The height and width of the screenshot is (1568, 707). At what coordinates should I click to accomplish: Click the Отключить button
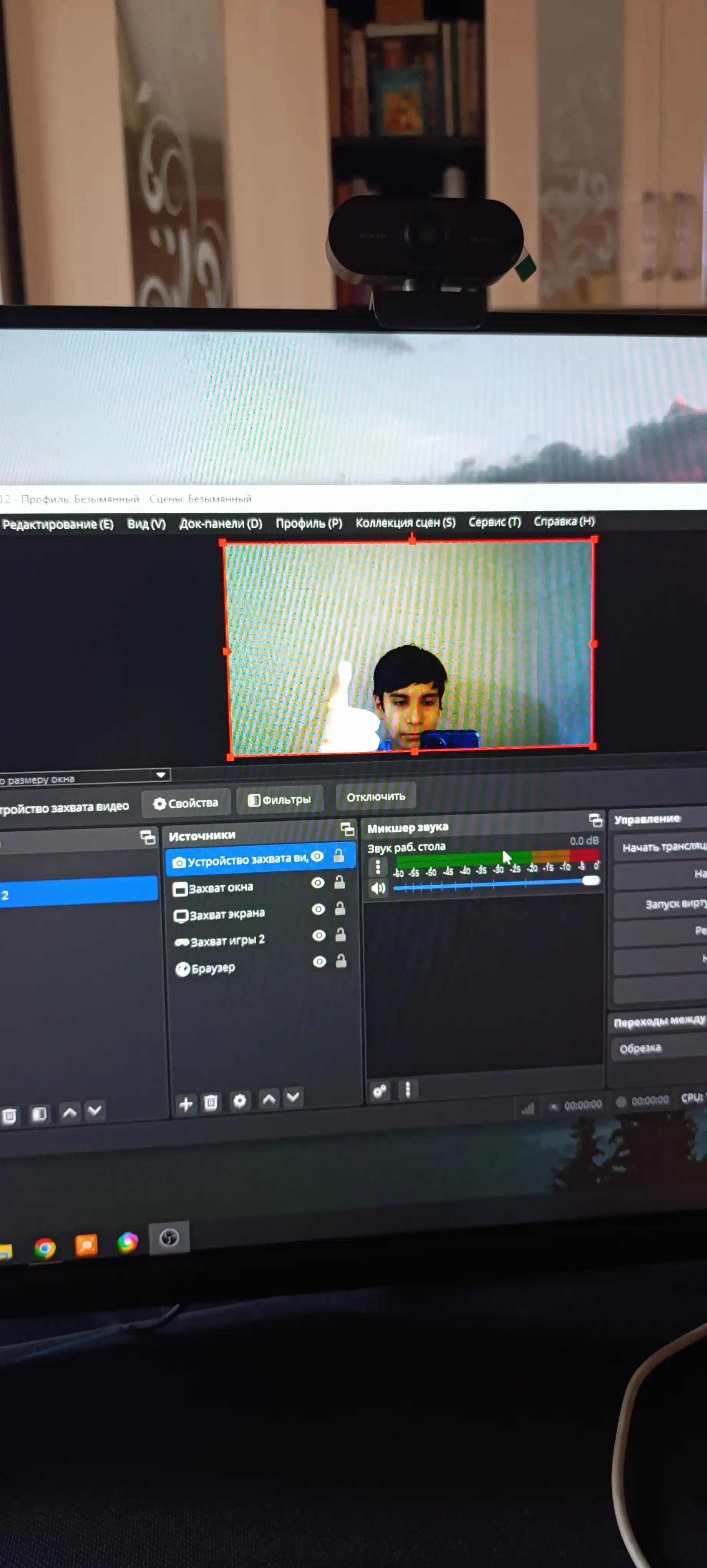376,797
